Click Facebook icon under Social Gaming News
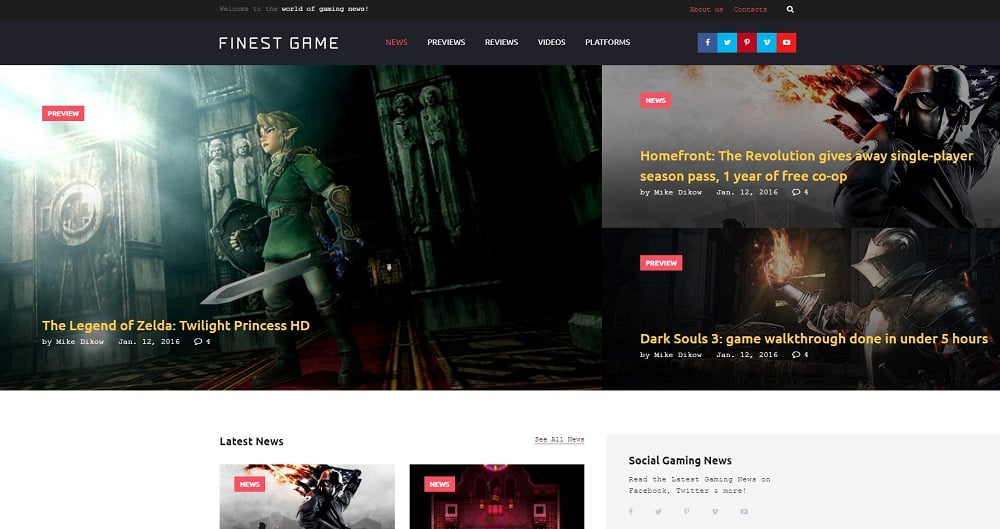Screen dimensions: 1000x529 [631, 512]
